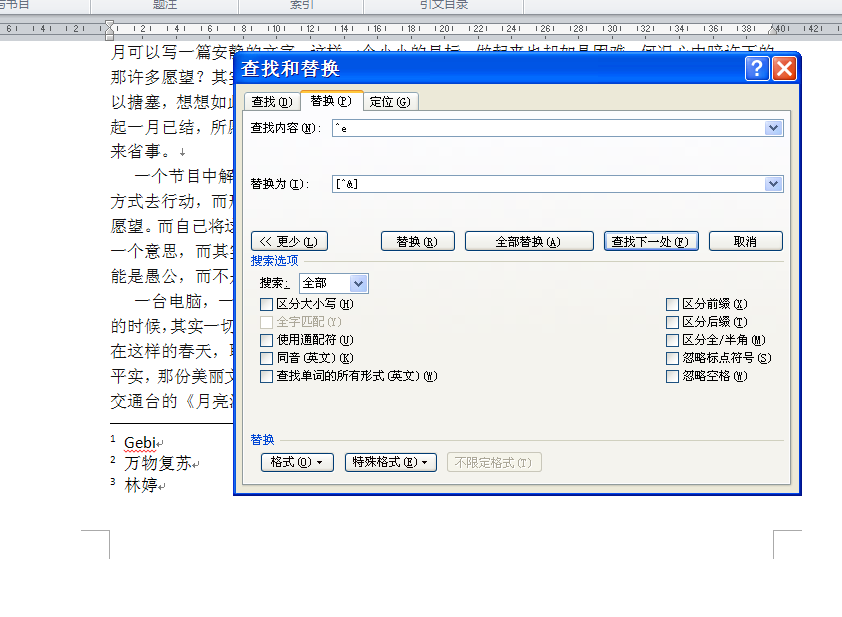The height and width of the screenshot is (617, 842).
Task: Click the 搜索选项 section label
Action: (274, 260)
